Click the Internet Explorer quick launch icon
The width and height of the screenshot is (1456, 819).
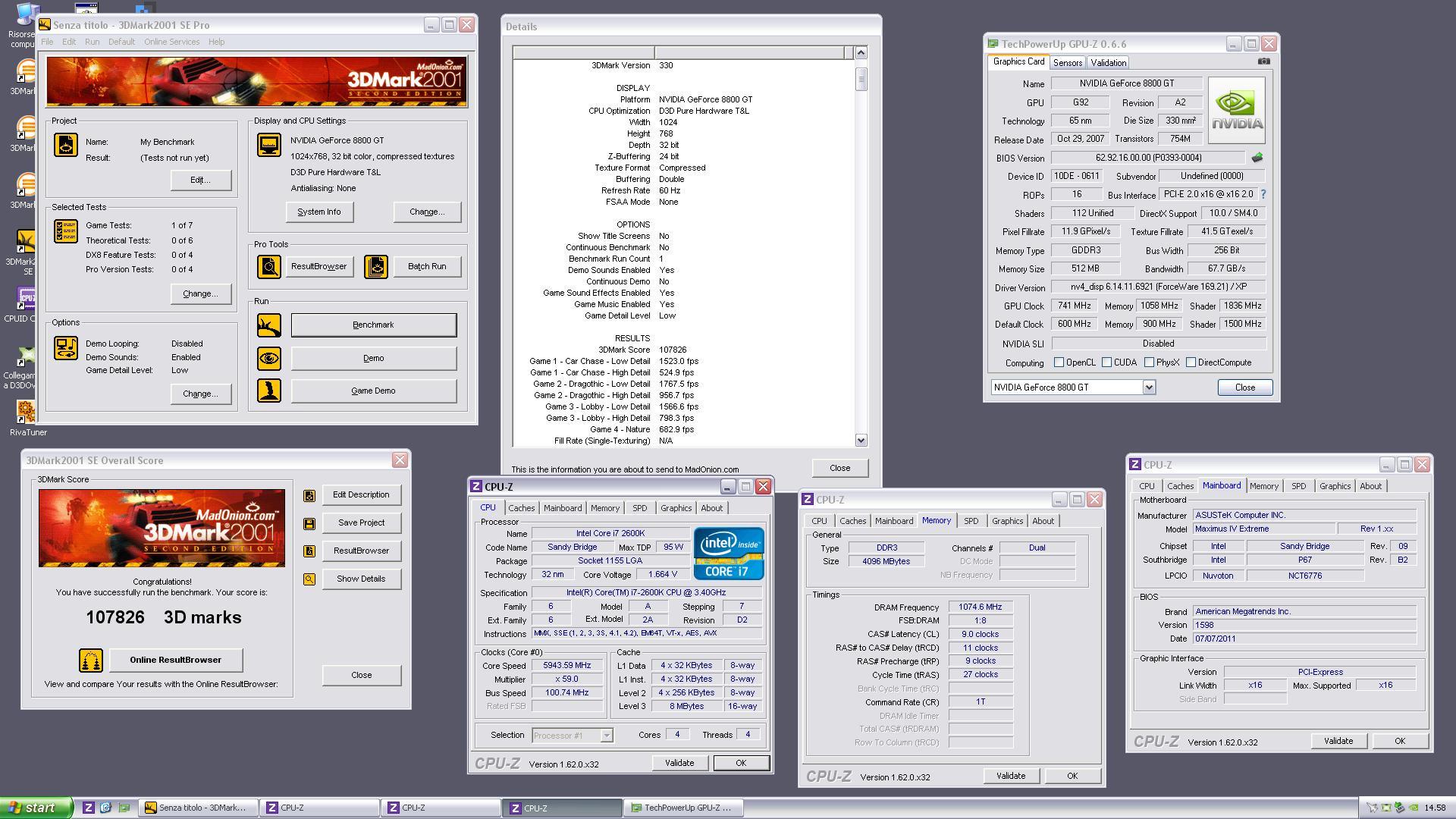coord(106,808)
